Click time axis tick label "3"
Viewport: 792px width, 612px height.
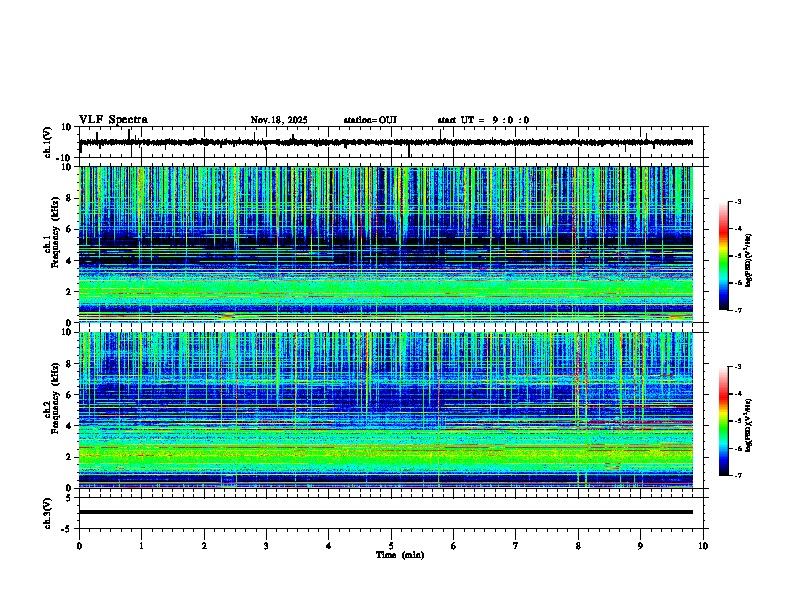pyautogui.click(x=266, y=546)
